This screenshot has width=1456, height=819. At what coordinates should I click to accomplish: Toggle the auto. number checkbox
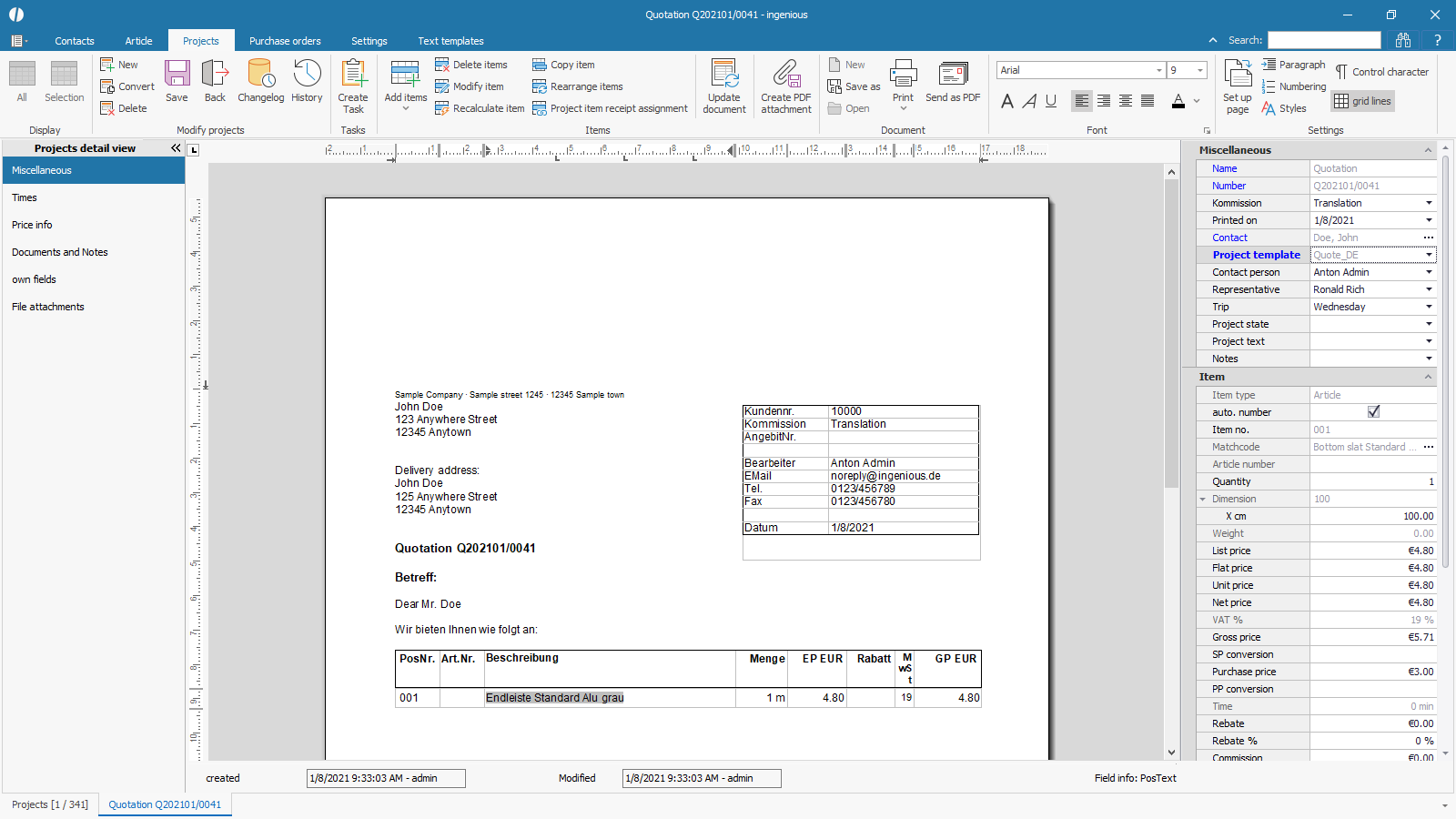pos(1373,412)
